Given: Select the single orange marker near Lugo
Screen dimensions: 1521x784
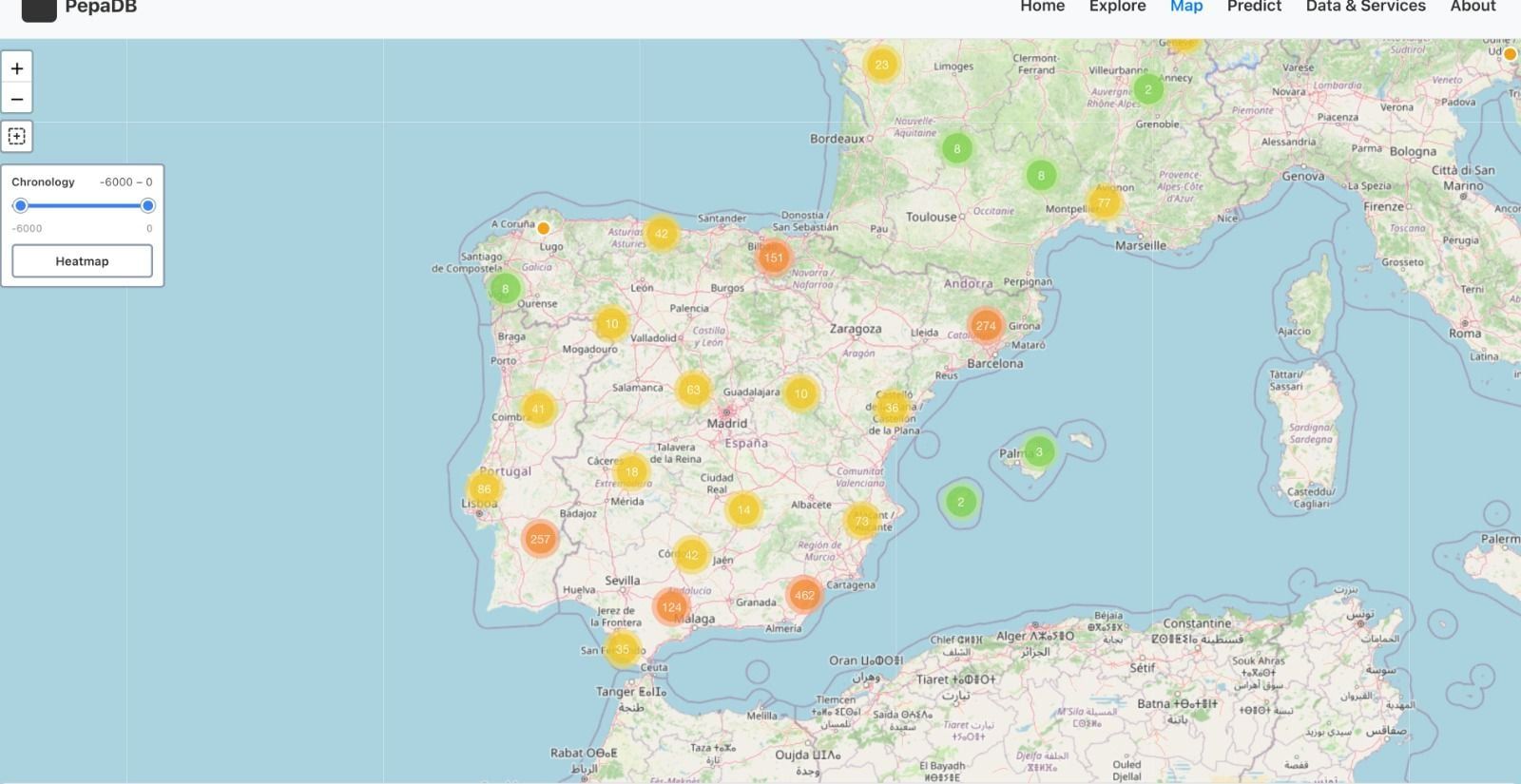Looking at the screenshot, I should [x=544, y=228].
